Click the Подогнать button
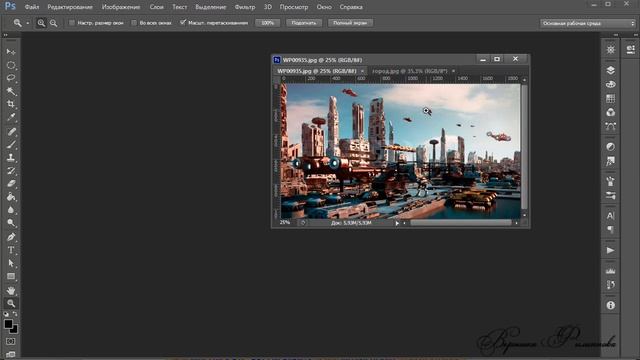 [304, 23]
